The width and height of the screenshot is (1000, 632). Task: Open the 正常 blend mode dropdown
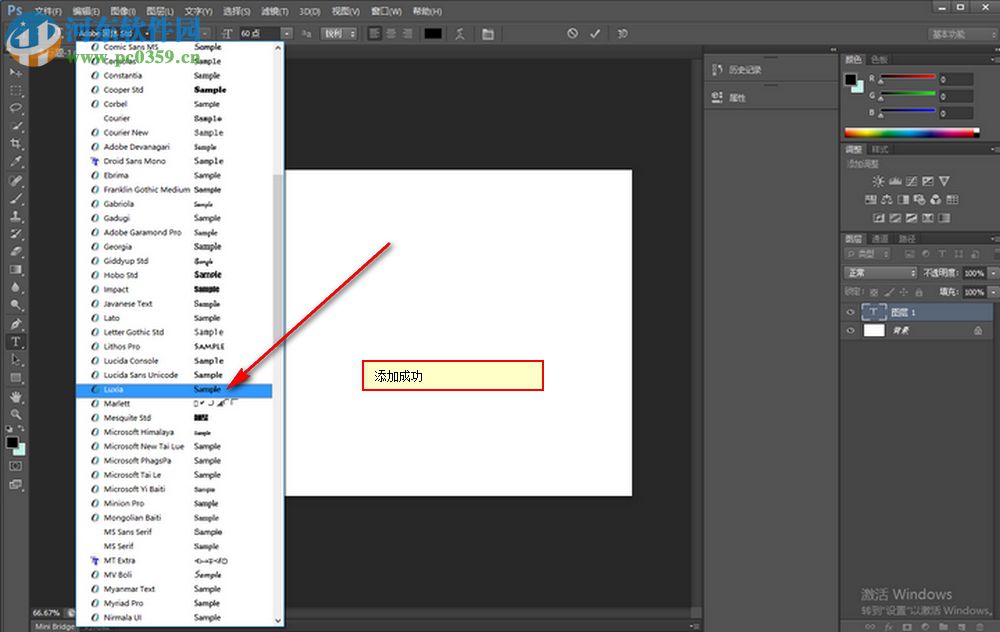click(x=878, y=271)
